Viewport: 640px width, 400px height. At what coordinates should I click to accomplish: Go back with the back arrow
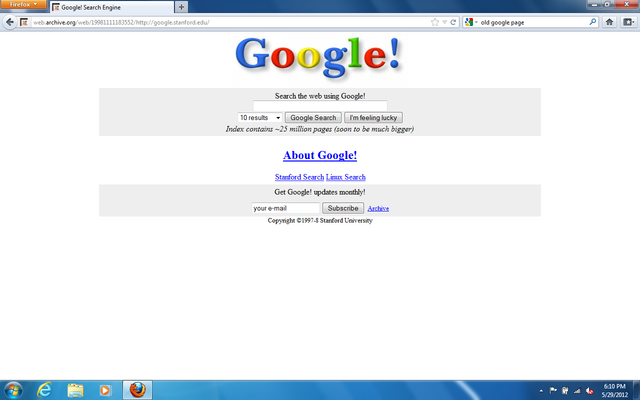[x=9, y=22]
